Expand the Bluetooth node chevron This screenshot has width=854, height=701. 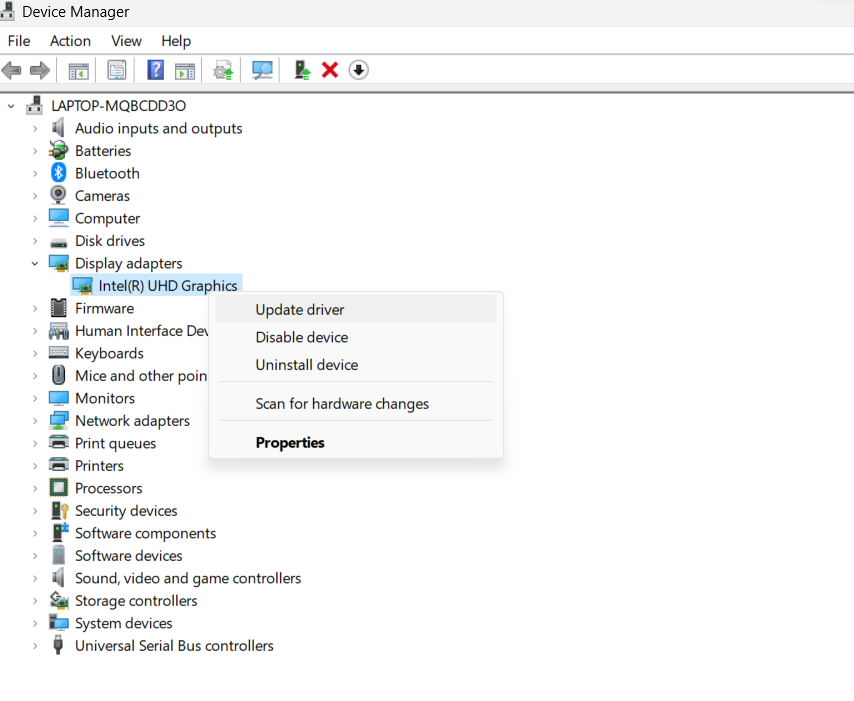(35, 173)
